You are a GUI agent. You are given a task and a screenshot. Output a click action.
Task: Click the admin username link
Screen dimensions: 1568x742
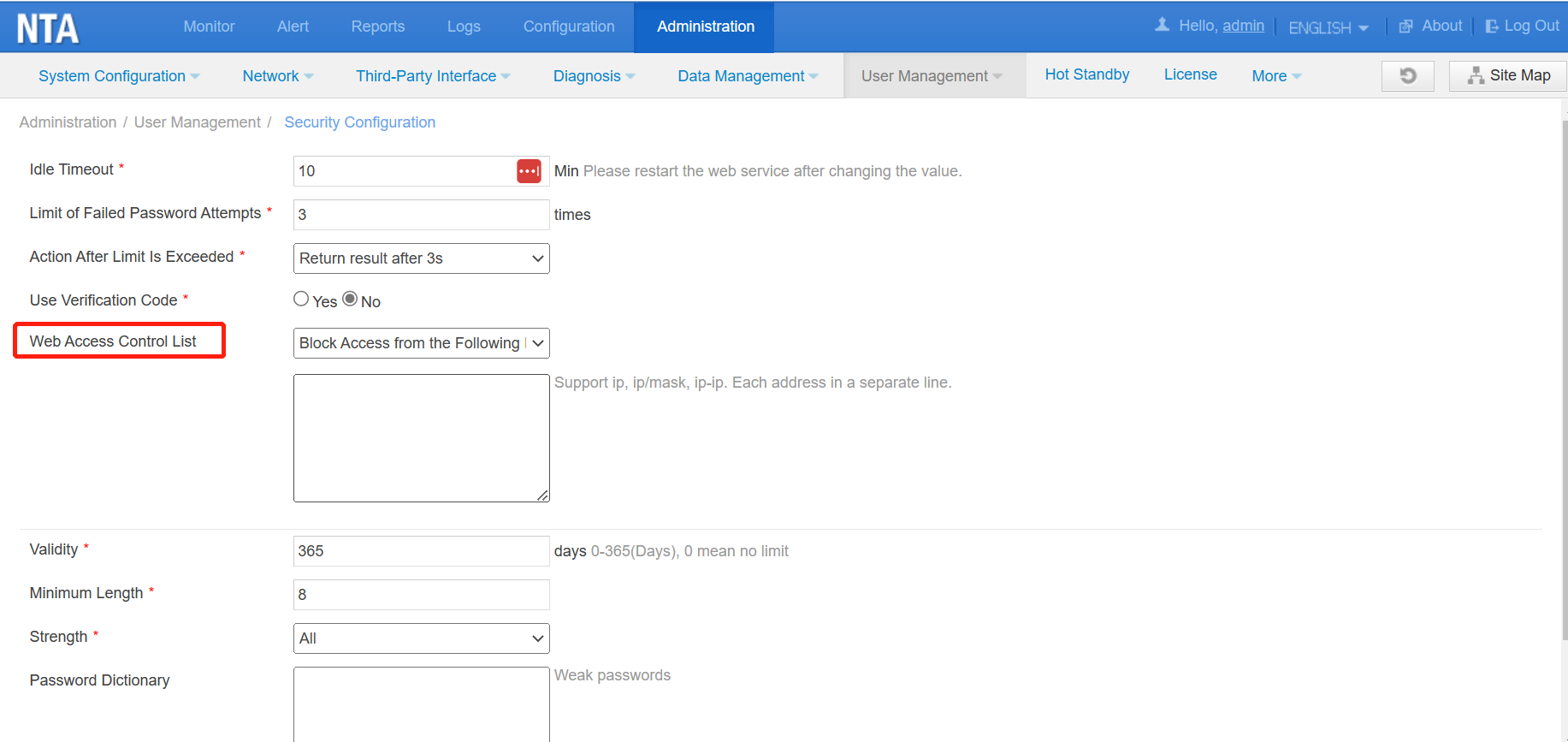click(x=1243, y=27)
